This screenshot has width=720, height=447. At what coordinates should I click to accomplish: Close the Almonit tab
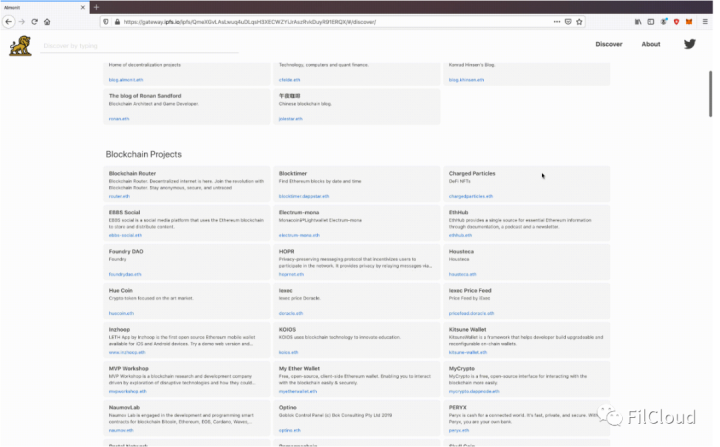click(83, 7)
